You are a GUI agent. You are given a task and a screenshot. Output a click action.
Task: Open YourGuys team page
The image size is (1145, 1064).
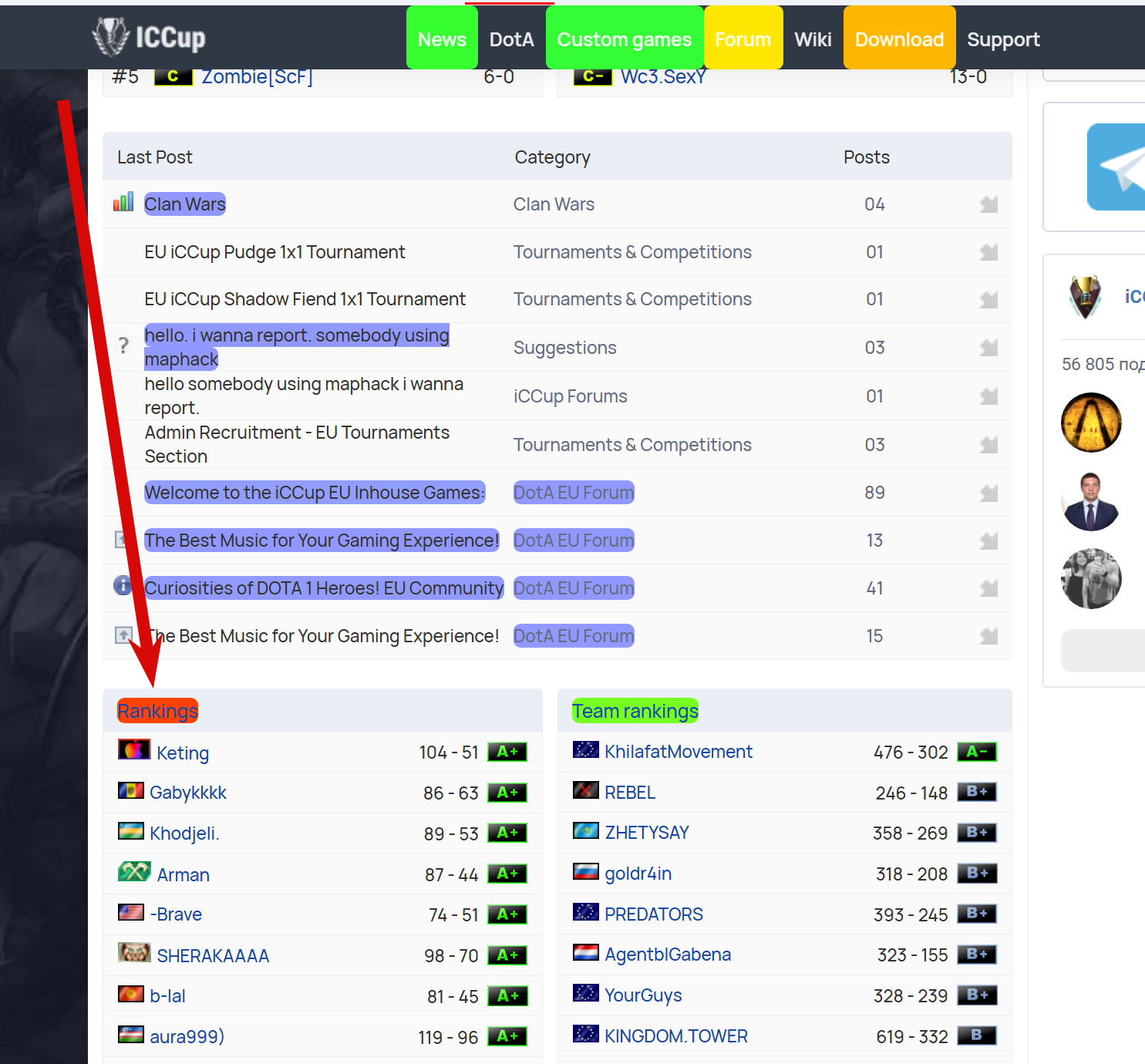(643, 995)
